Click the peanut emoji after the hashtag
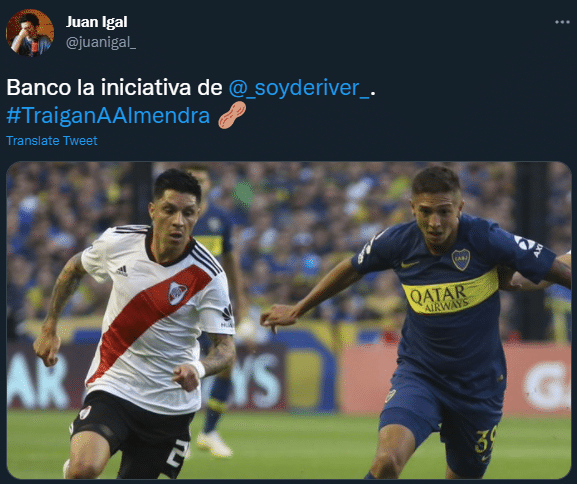The image size is (577, 484). (x=232, y=115)
